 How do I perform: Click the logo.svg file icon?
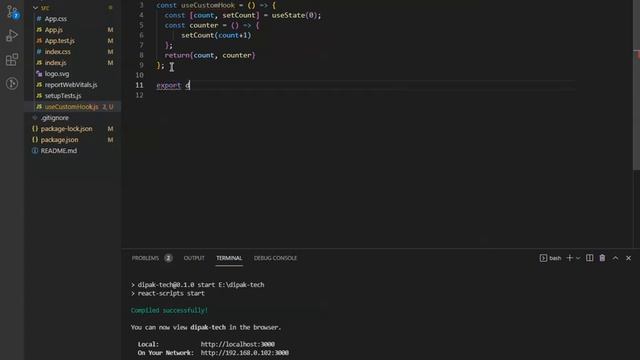coord(39,74)
